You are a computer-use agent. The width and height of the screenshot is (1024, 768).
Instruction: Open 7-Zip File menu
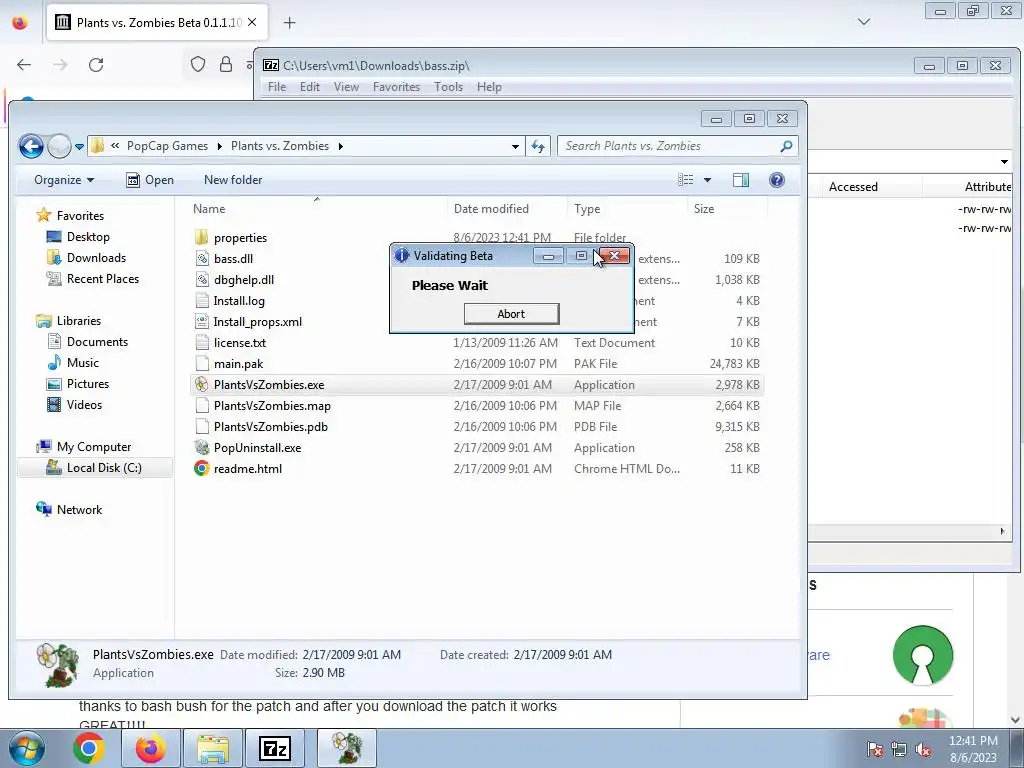pos(277,87)
